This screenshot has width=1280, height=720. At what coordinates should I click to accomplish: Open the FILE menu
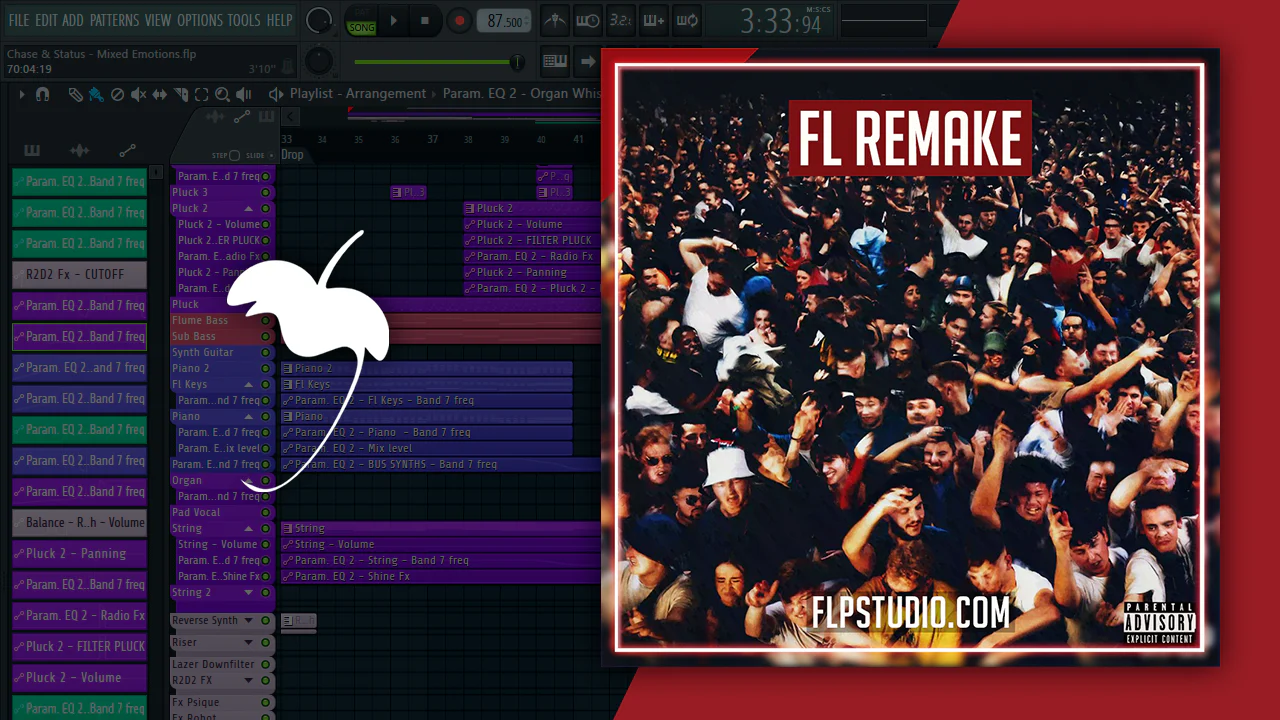click(19, 20)
